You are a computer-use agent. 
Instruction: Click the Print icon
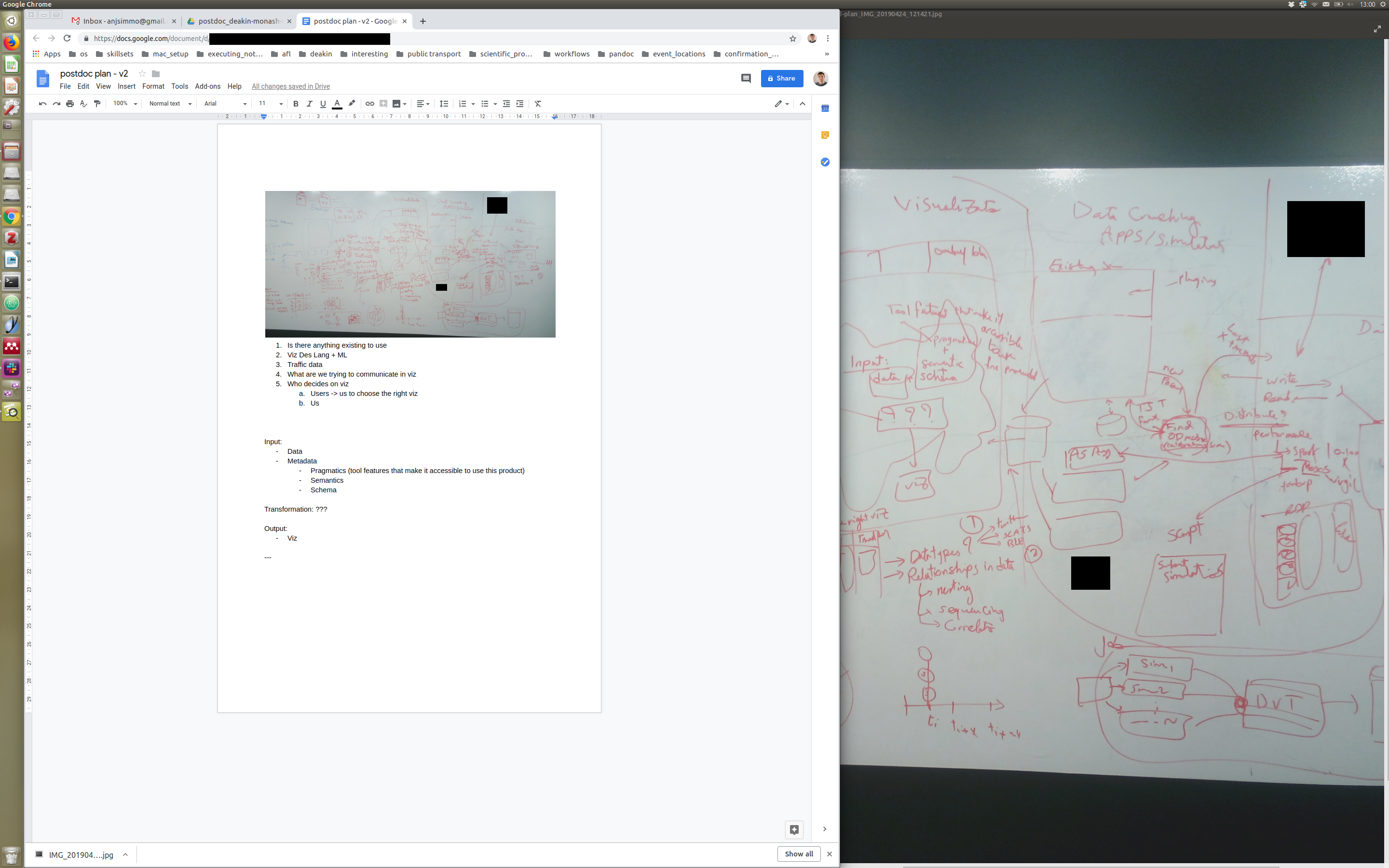coord(70,103)
